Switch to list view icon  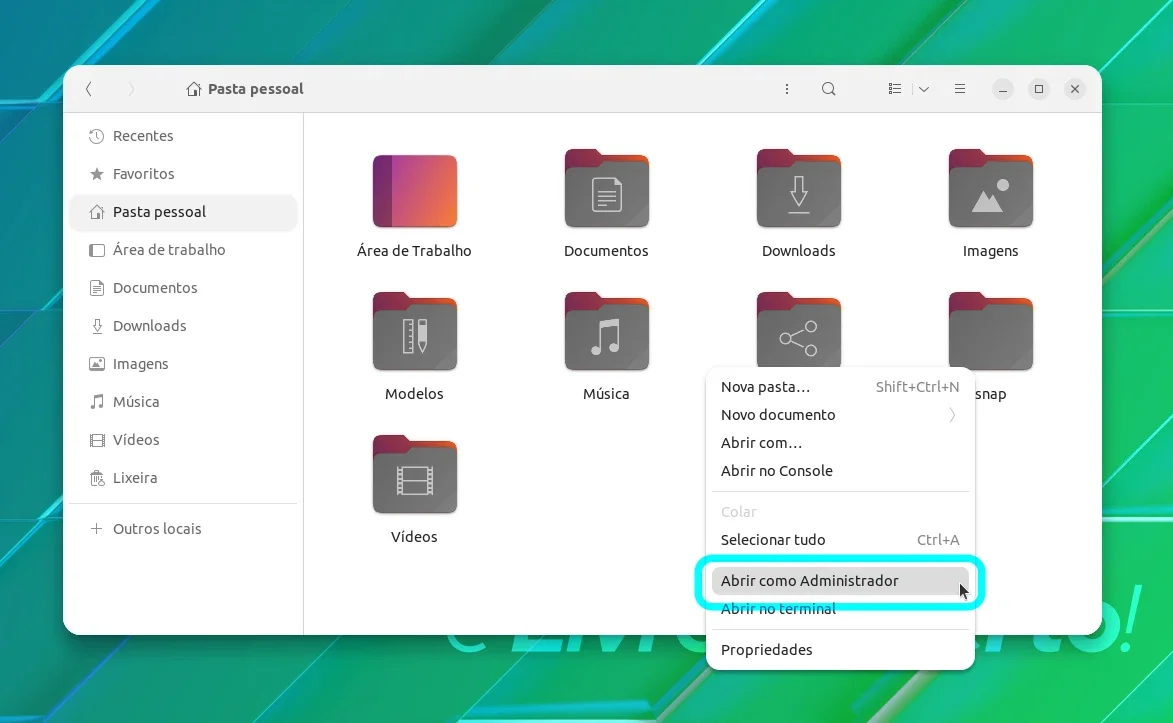pos(894,89)
